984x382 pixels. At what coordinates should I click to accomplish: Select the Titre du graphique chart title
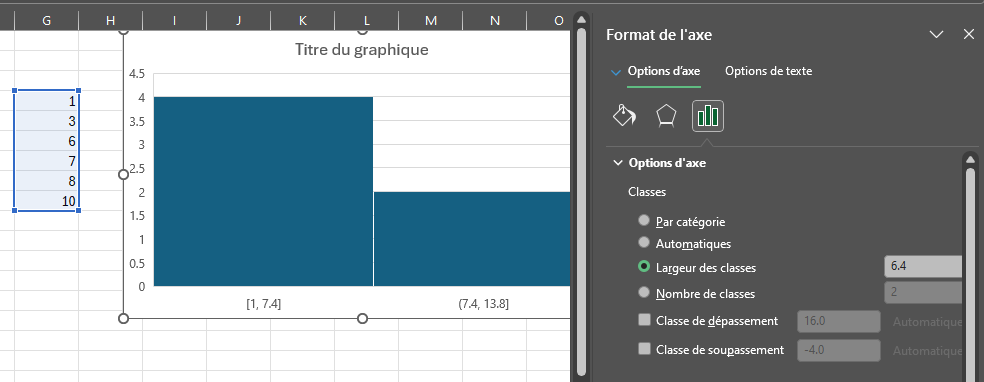[x=361, y=50]
